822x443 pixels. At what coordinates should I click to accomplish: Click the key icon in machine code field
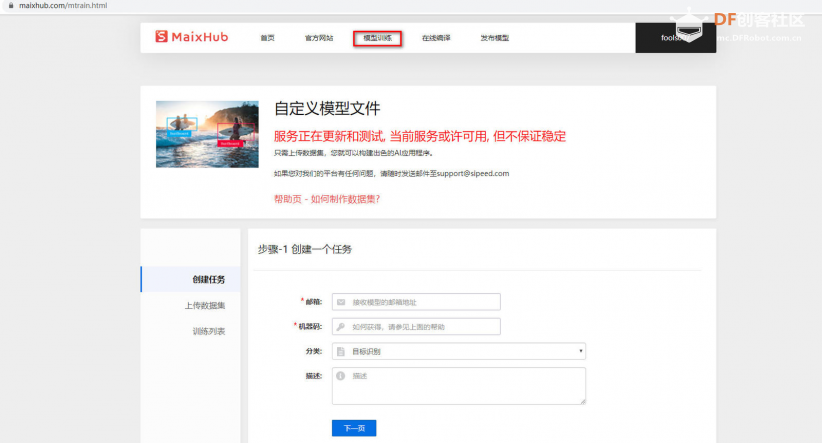click(x=341, y=327)
